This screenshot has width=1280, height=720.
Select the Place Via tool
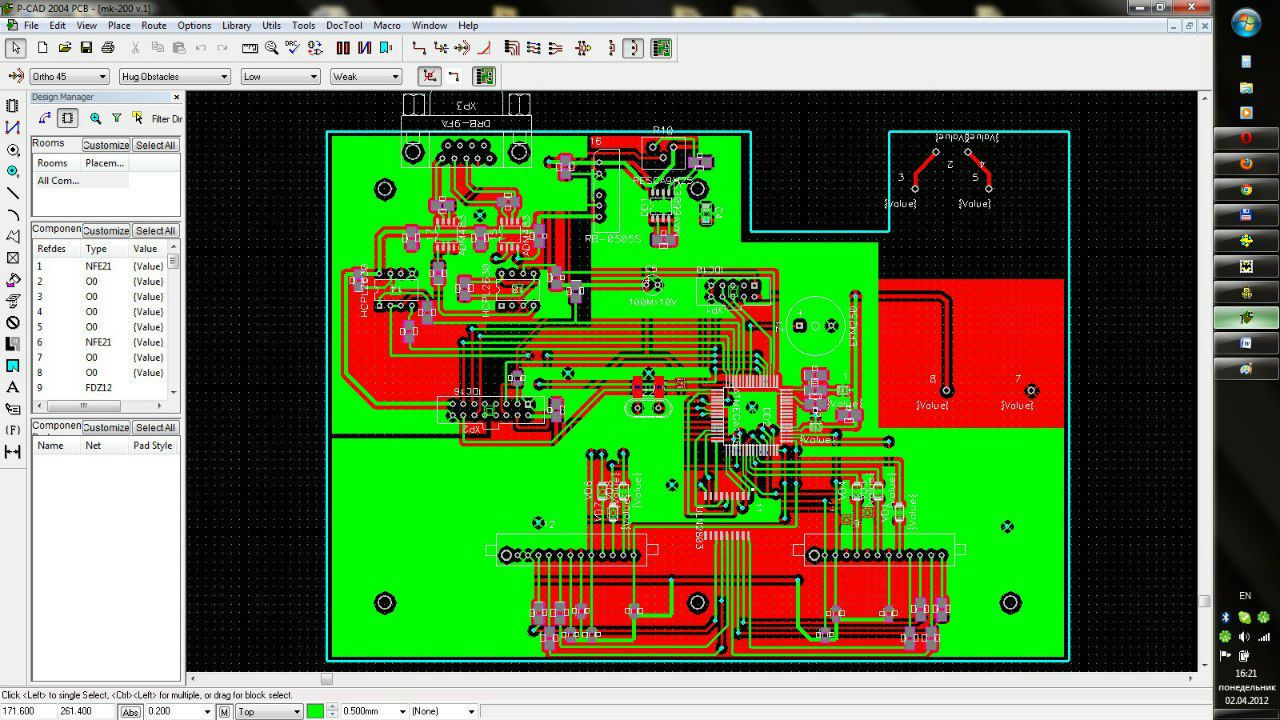(x=13, y=171)
